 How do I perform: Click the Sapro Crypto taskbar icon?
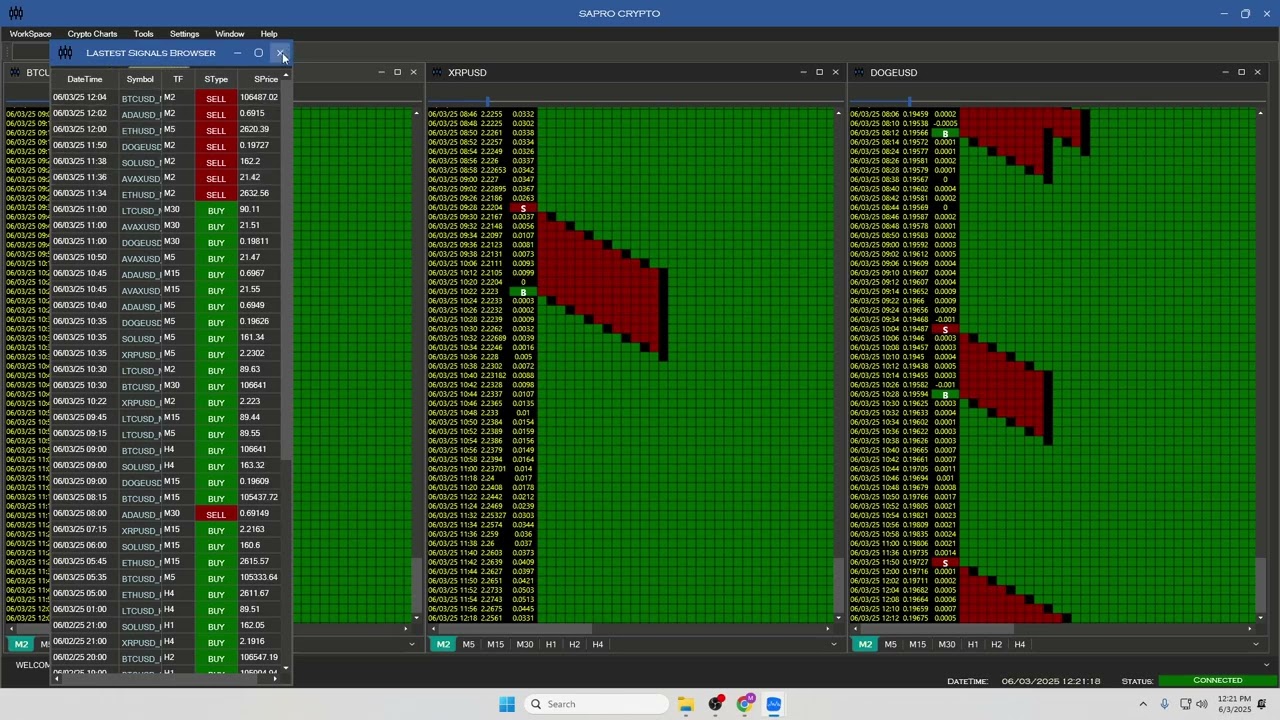click(x=773, y=704)
